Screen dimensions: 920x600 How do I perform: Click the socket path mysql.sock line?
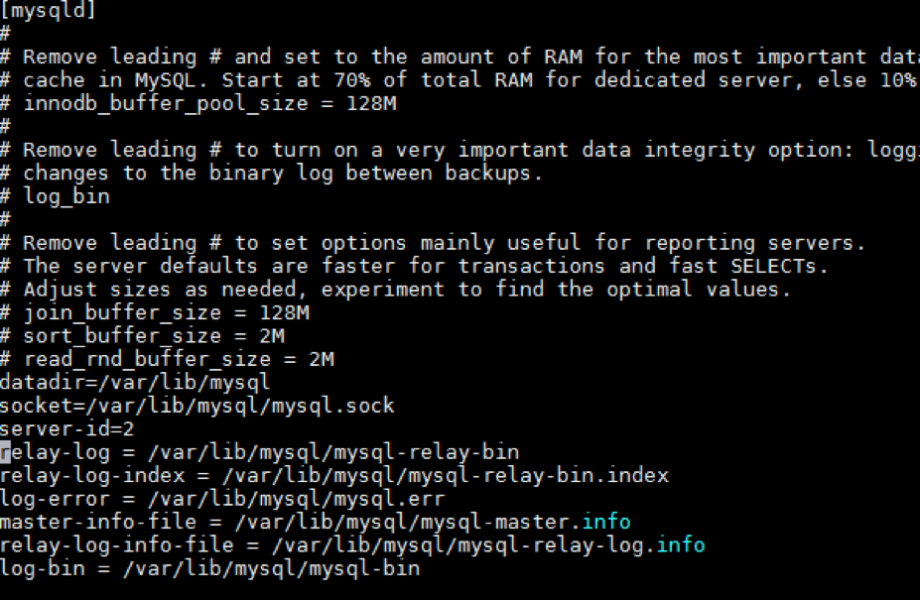tap(197, 405)
